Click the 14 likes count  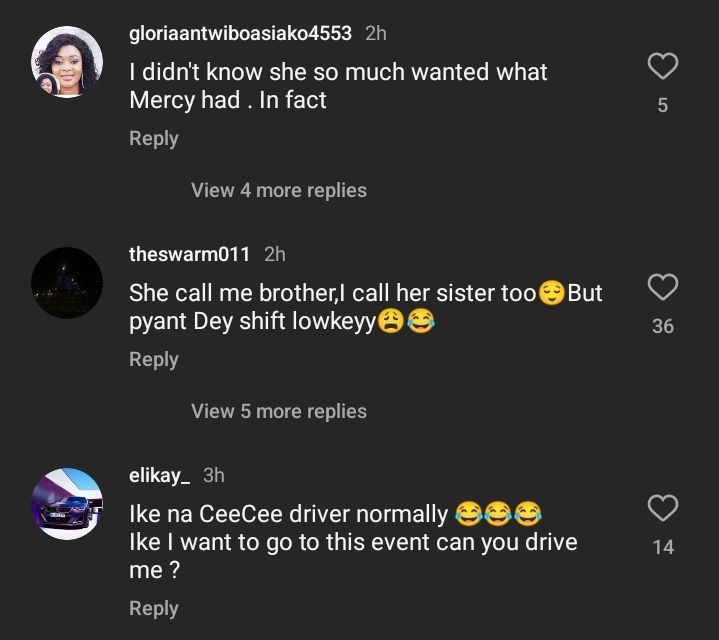(x=663, y=547)
